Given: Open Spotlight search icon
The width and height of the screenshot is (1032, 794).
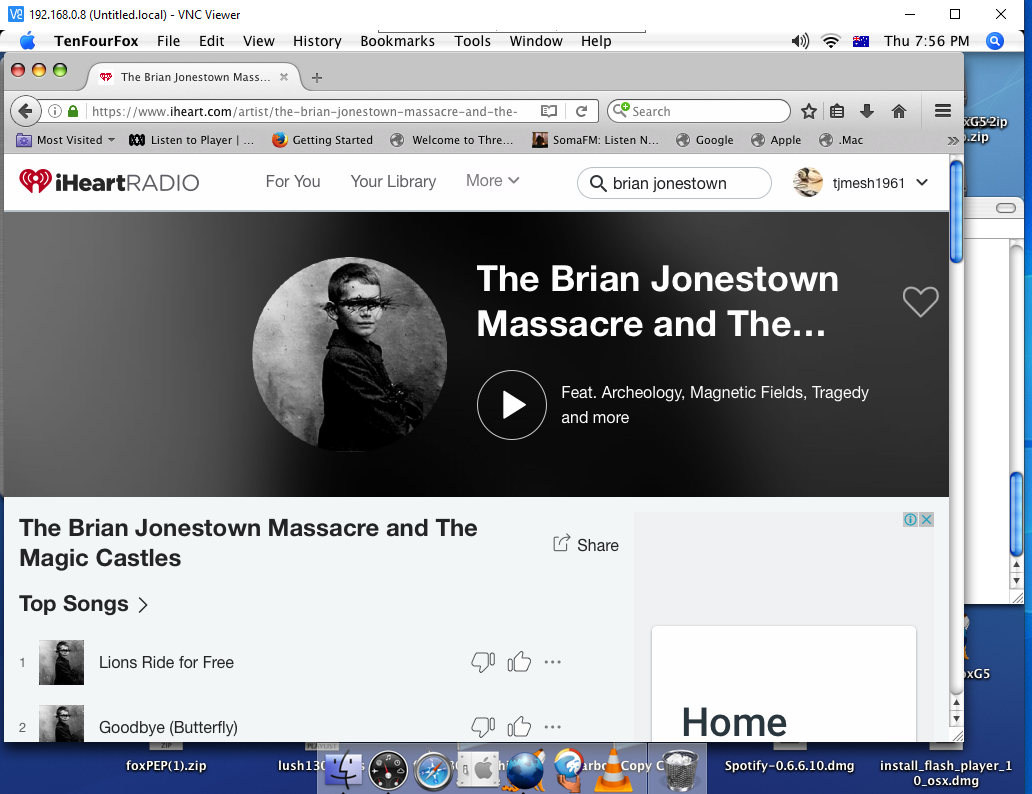Looking at the screenshot, I should [995, 41].
